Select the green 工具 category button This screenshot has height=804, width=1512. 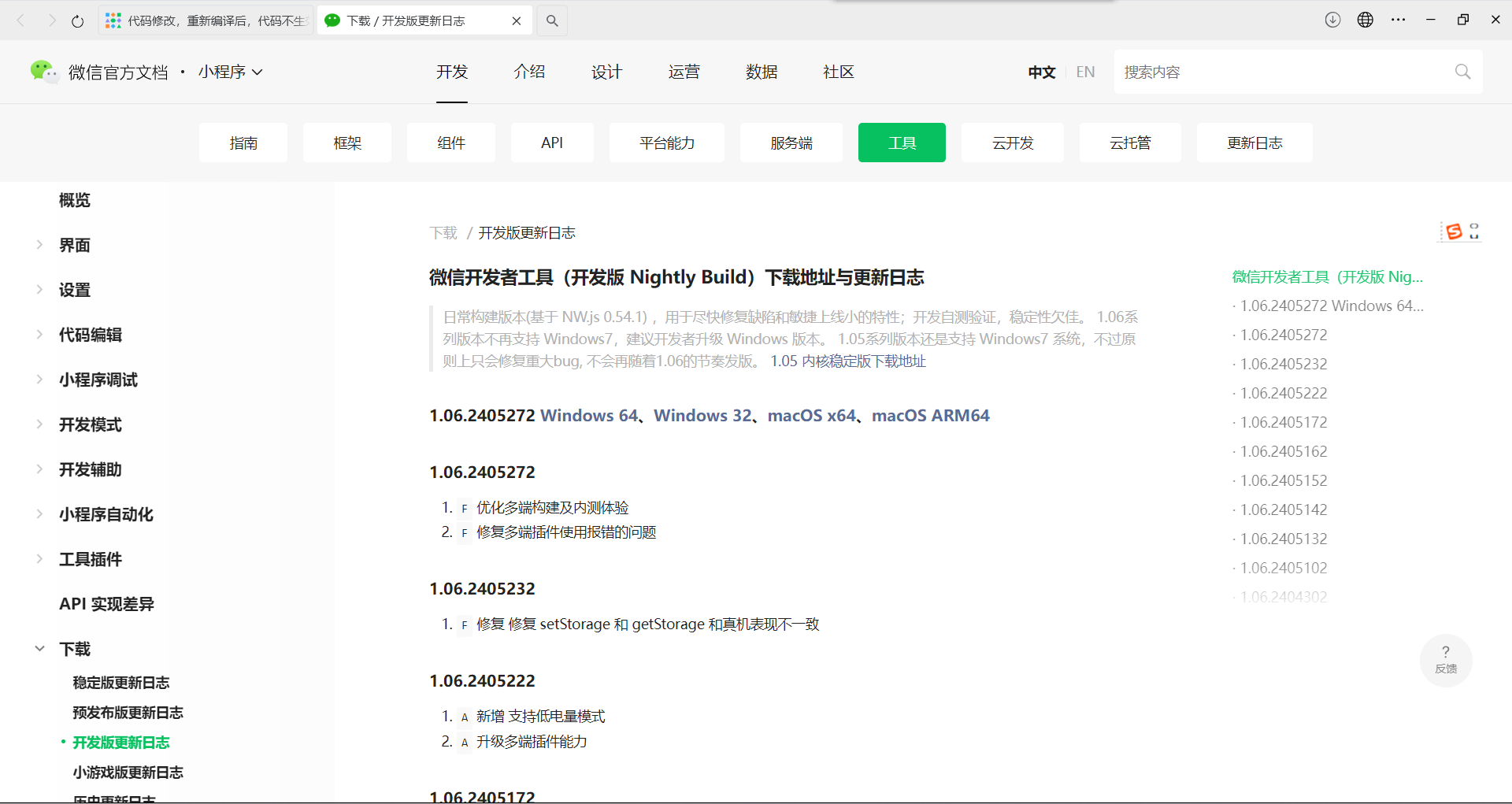902,143
